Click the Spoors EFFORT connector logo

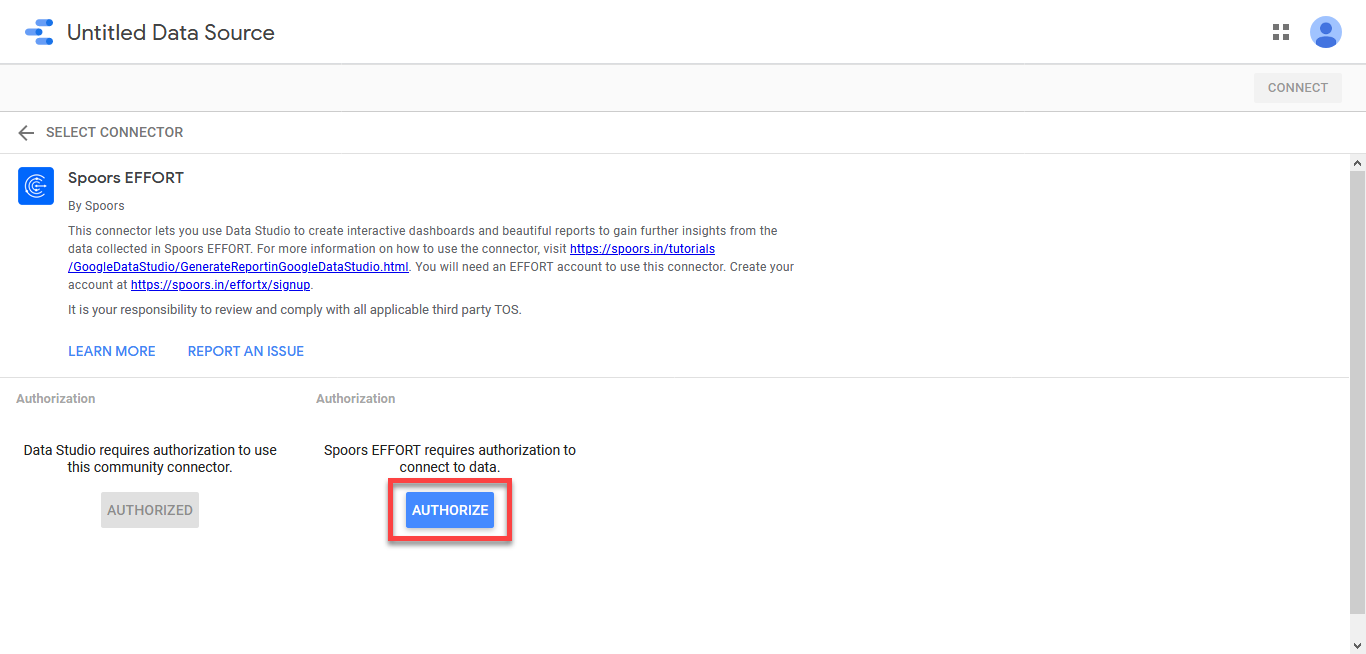point(36,186)
